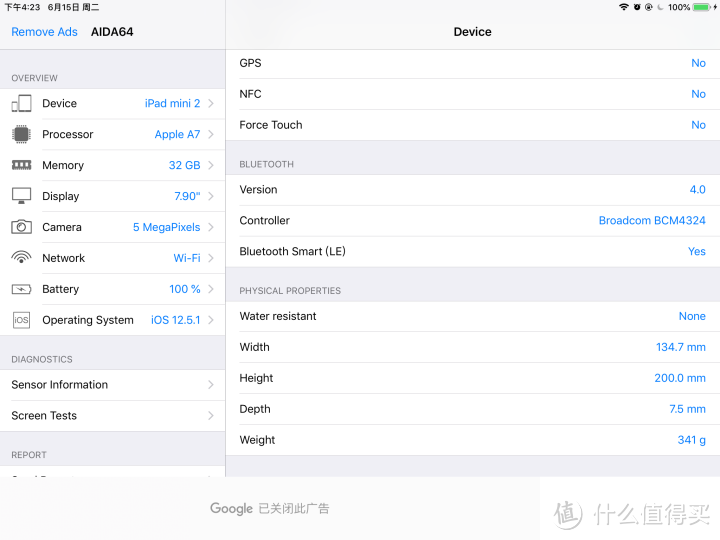Tap the GPS row

click(472, 63)
